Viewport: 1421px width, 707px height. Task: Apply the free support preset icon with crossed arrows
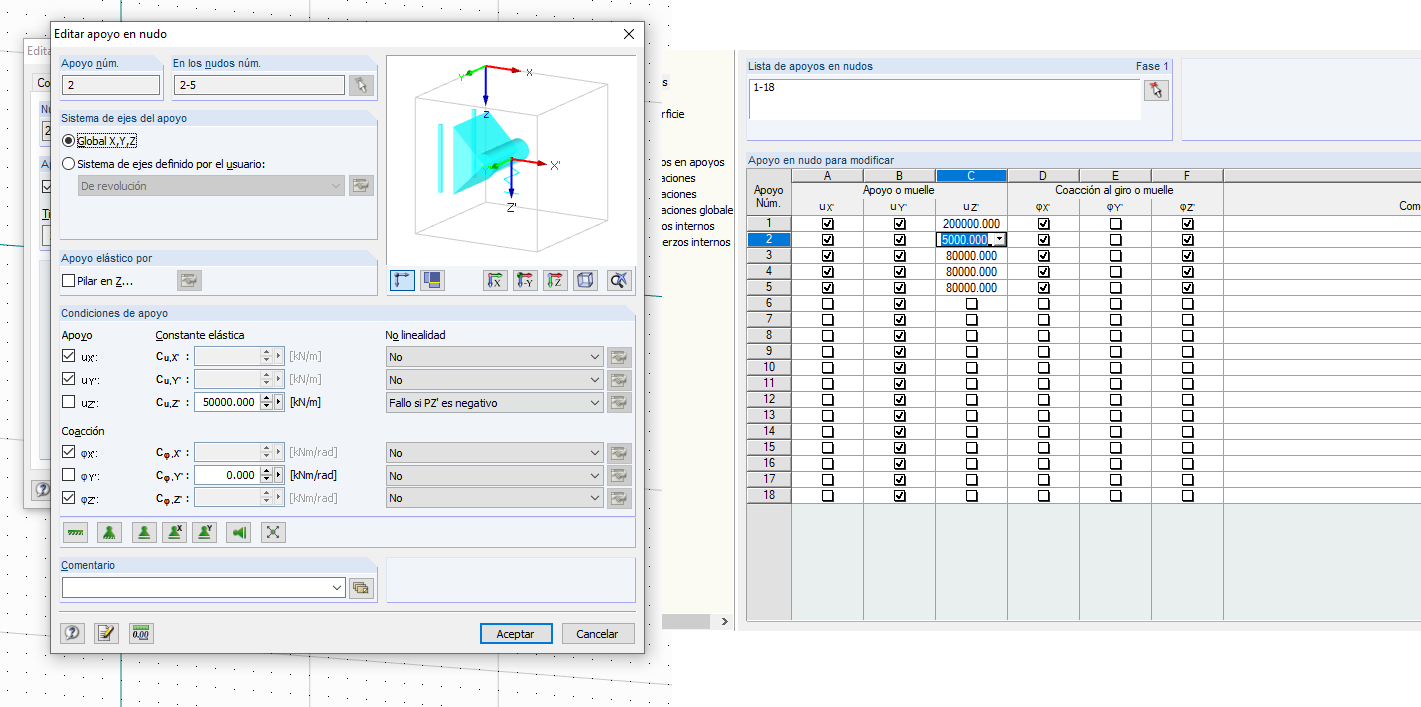273,532
